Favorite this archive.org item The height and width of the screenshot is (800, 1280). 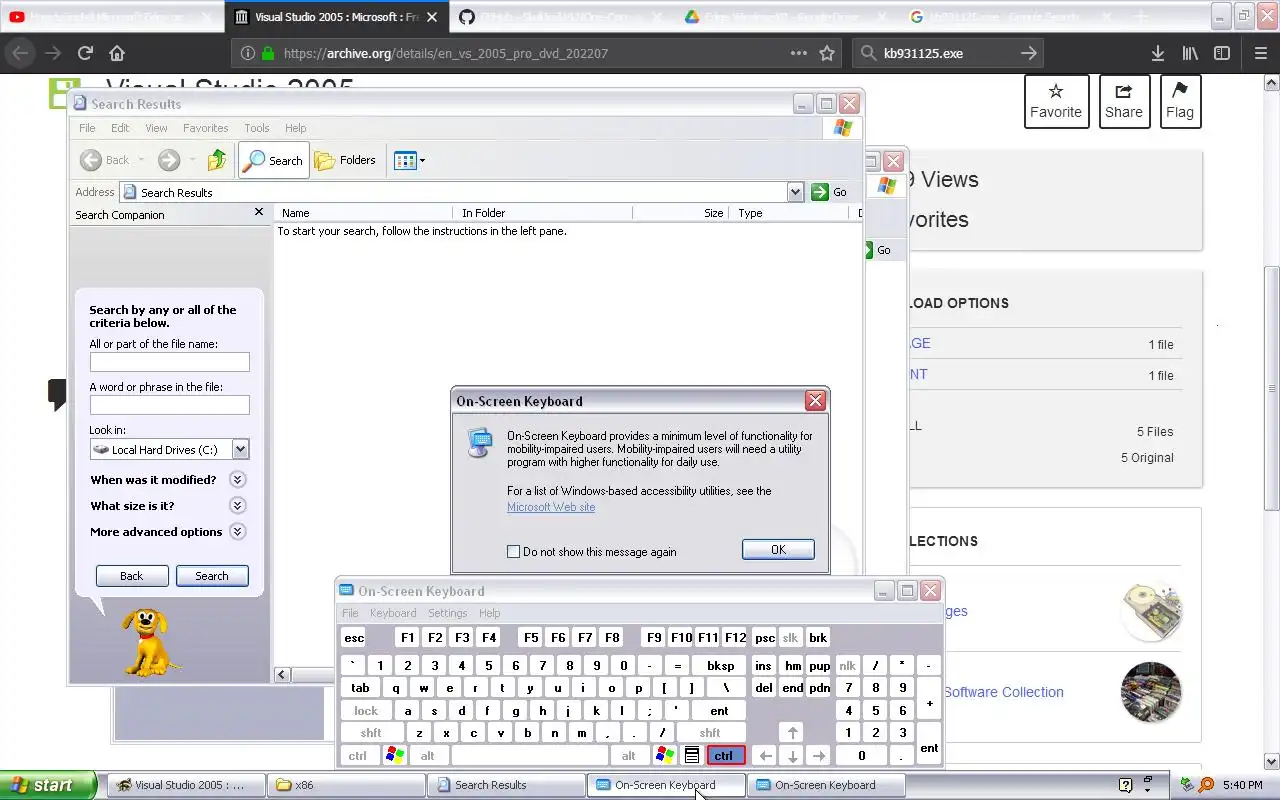pyautogui.click(x=1056, y=101)
